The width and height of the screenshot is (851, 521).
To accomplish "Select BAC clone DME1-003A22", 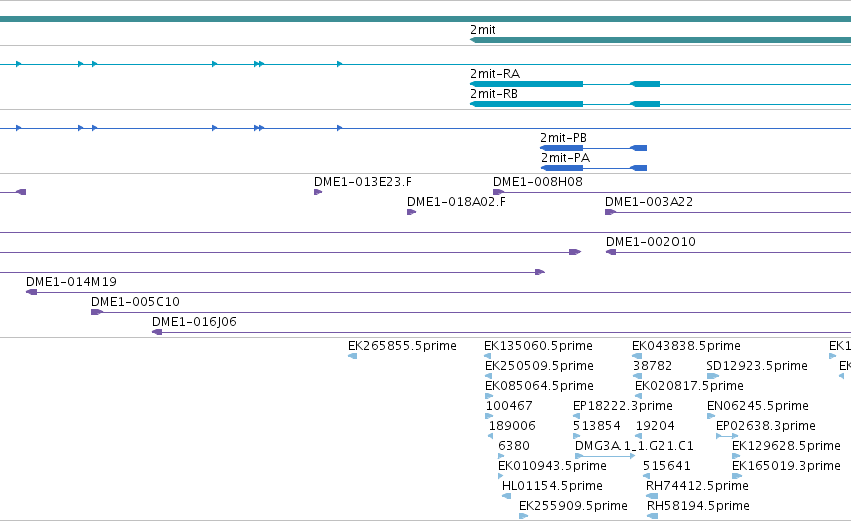I will point(728,212).
